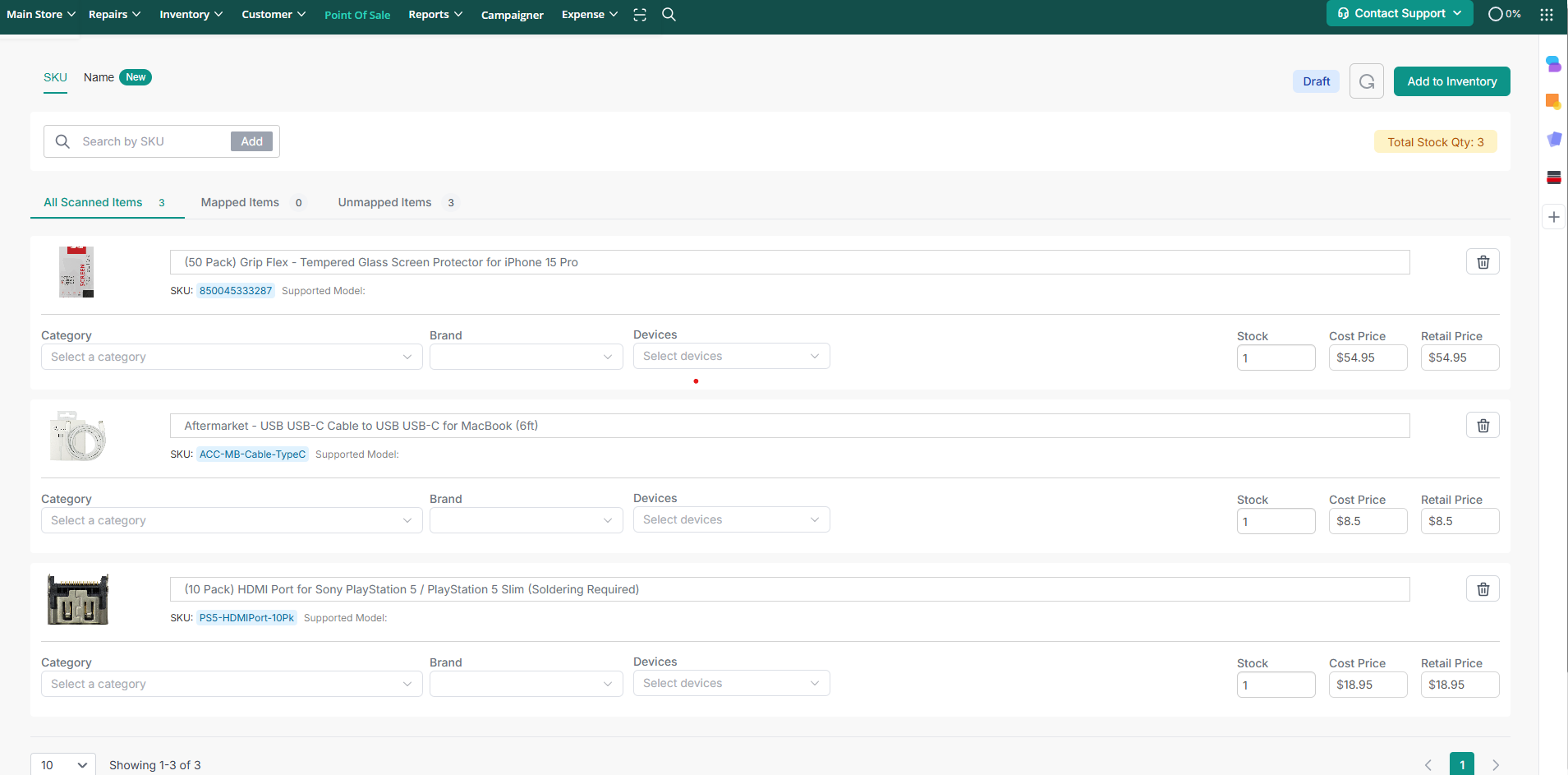Image resolution: width=1568 pixels, height=775 pixels.
Task: Click the PS5 HDMI port product thumbnail
Action: tap(78, 600)
